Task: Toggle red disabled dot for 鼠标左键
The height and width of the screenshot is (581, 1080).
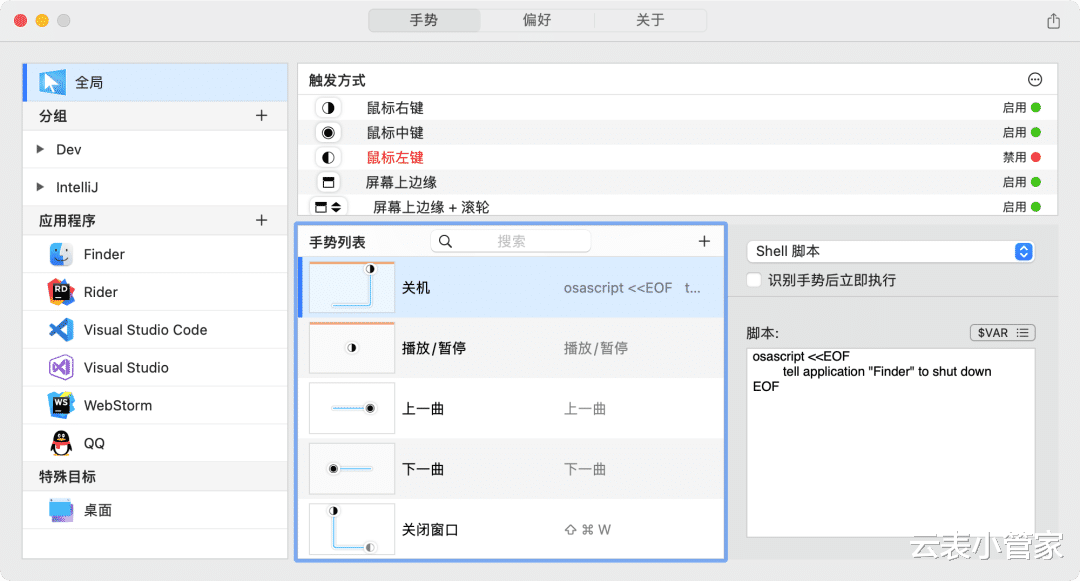Action: coord(1036,157)
